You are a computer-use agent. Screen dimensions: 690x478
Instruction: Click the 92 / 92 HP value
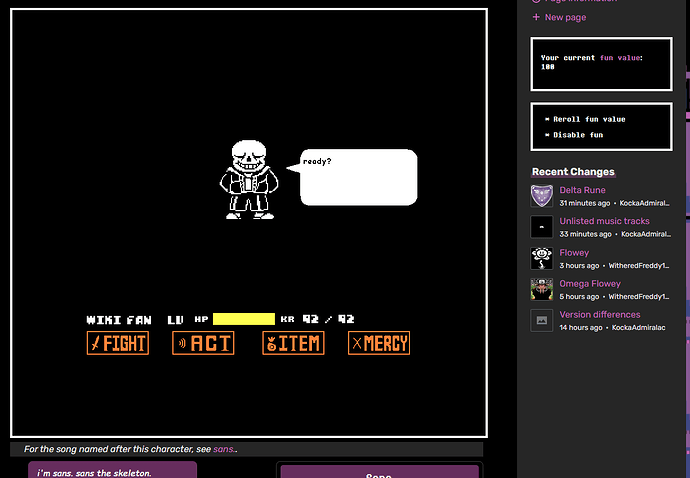328,319
